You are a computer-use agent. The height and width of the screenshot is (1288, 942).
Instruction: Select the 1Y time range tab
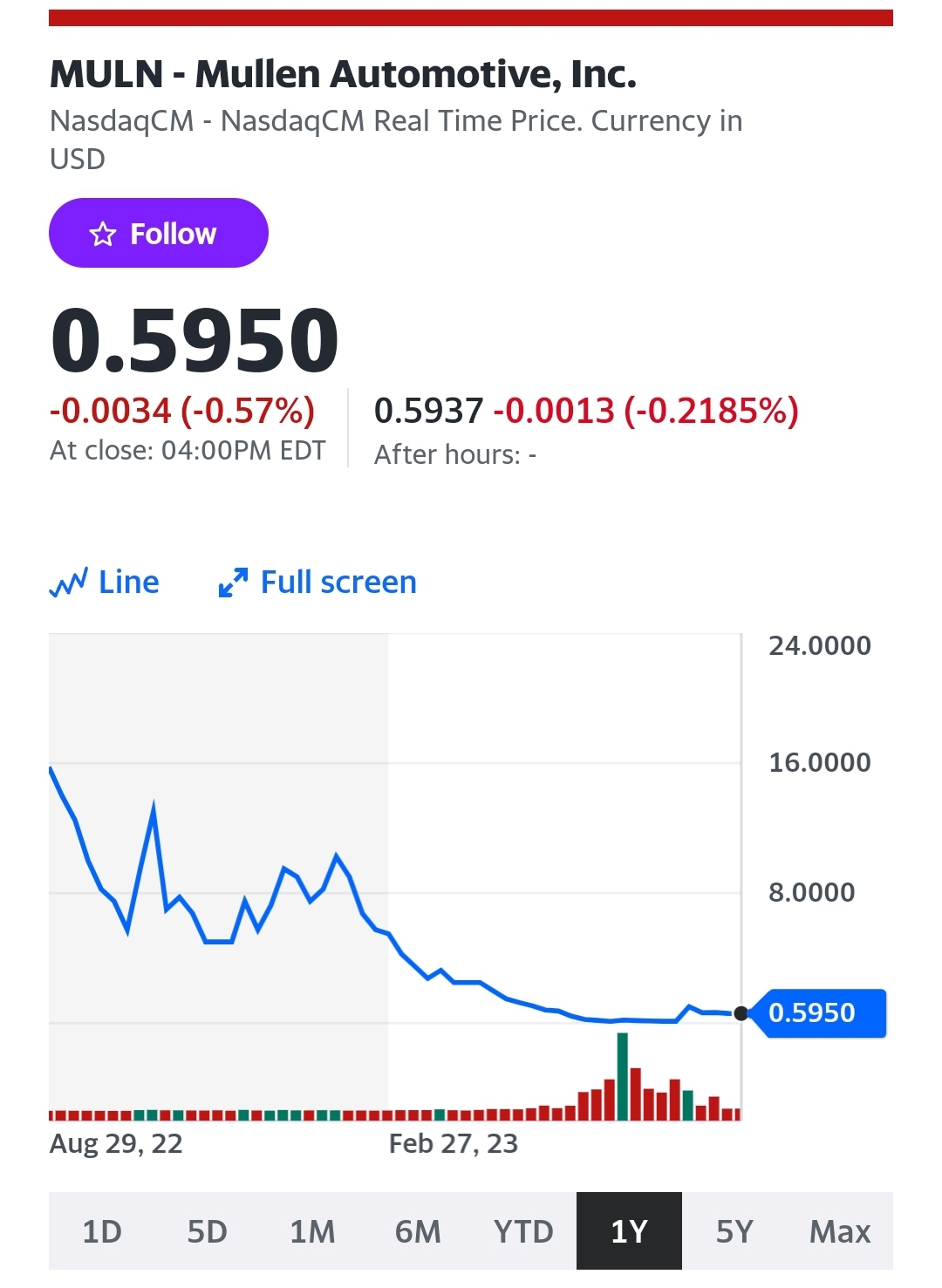point(629,1231)
